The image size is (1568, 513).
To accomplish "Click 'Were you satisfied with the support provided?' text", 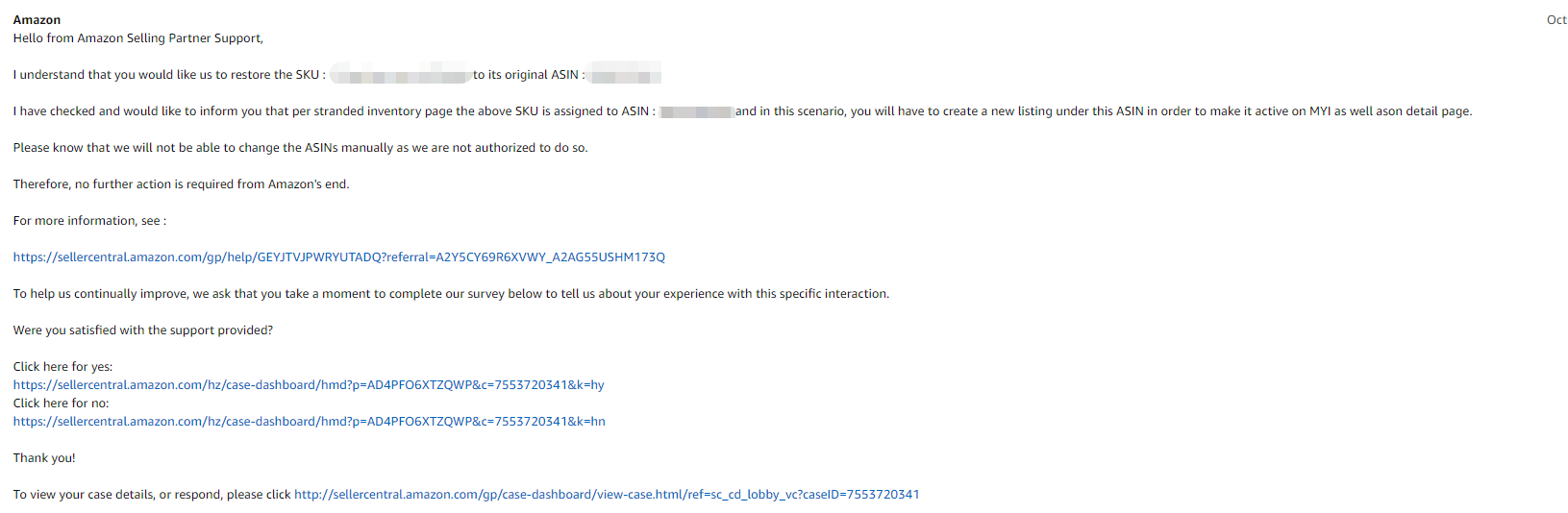I will click(x=143, y=330).
